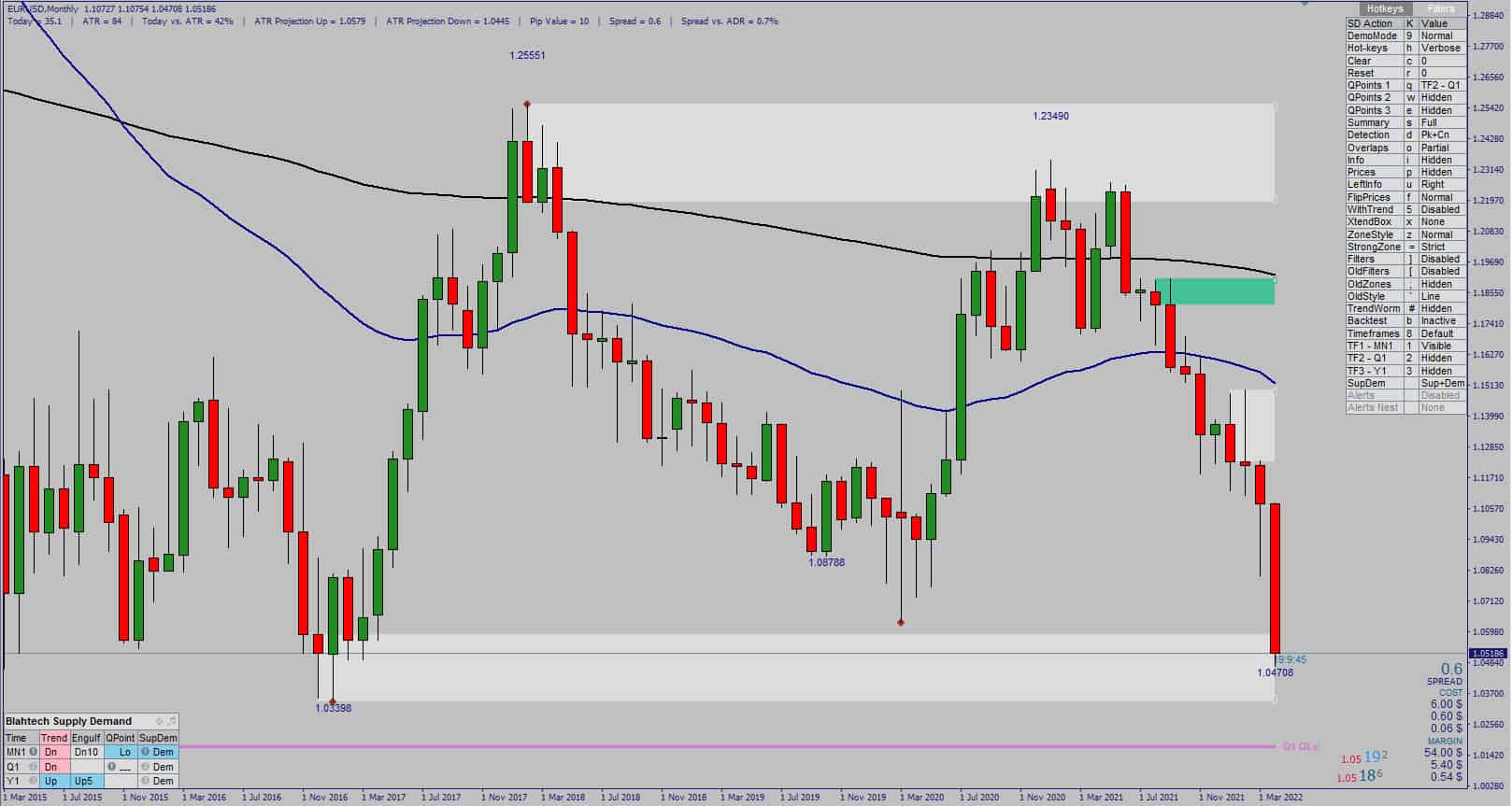Cycle the Strict StrongZone value
Image resolution: width=1512 pixels, height=806 pixels.
coord(1441,247)
